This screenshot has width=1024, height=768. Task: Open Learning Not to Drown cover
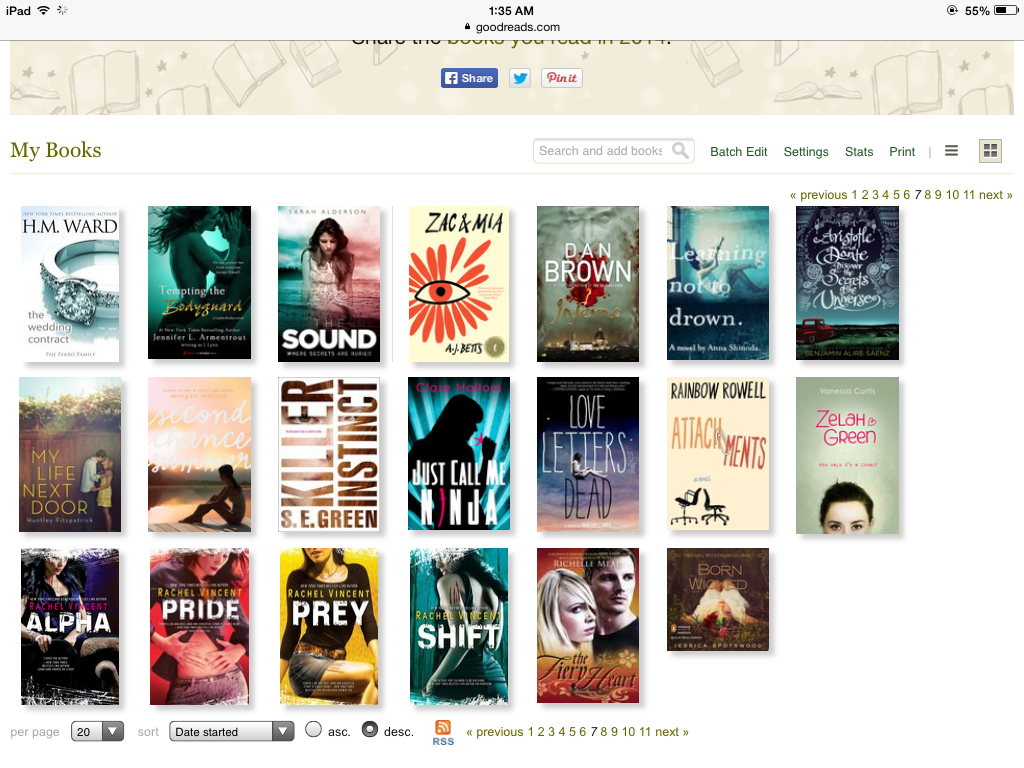[718, 283]
